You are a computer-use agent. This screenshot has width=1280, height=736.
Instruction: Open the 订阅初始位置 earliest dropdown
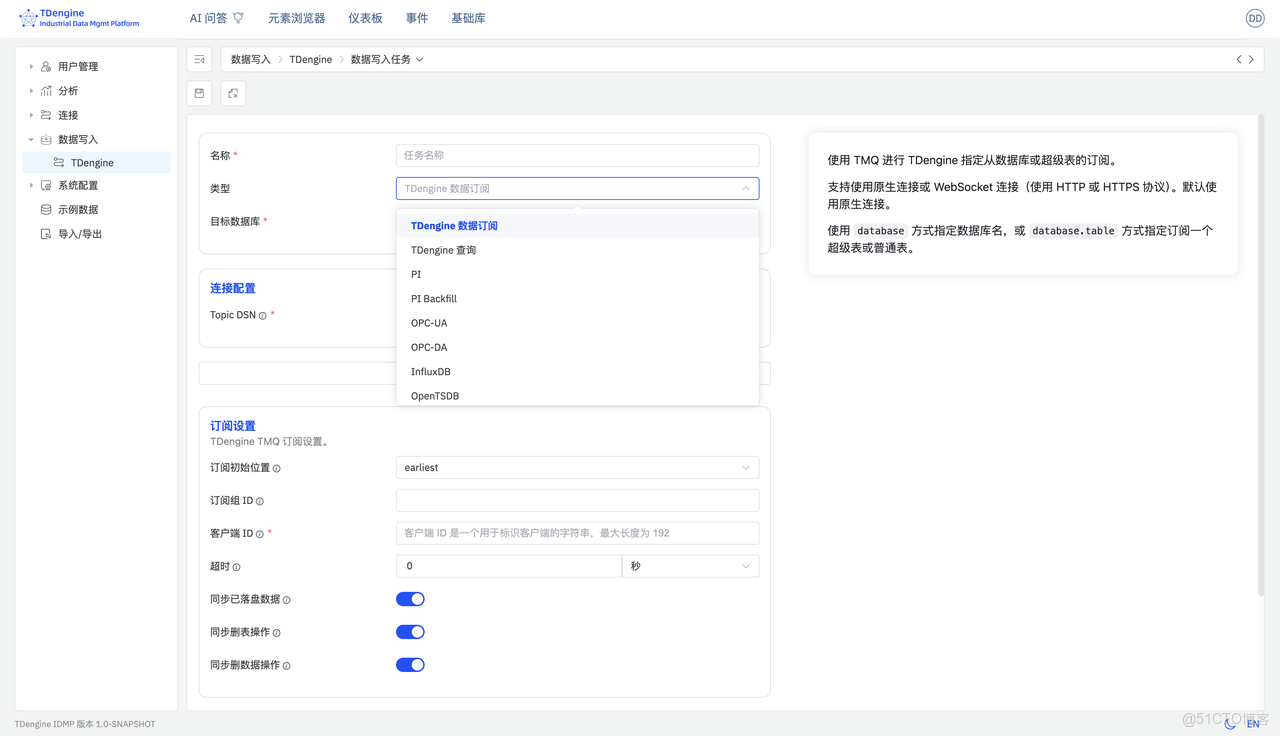pos(577,467)
